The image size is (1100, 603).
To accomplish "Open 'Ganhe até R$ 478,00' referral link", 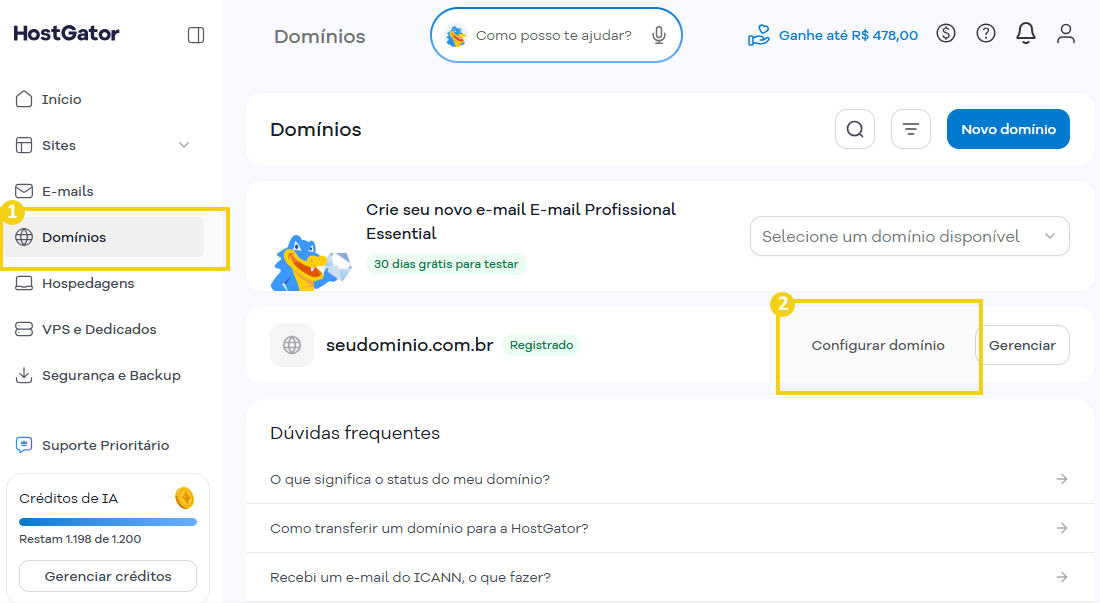I will click(x=848, y=35).
